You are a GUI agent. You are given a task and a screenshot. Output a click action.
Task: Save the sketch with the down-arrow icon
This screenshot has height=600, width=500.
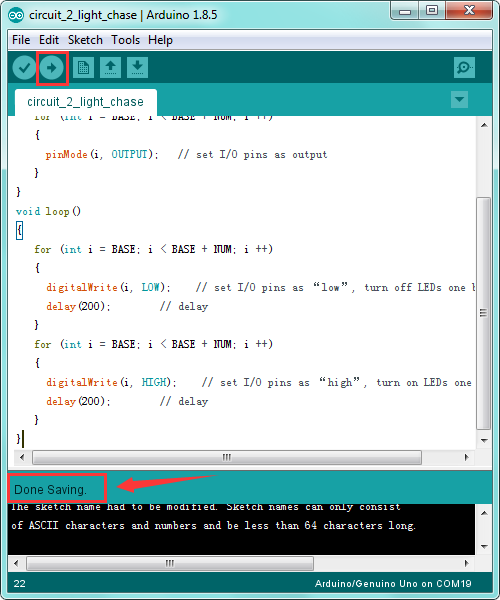[137, 68]
